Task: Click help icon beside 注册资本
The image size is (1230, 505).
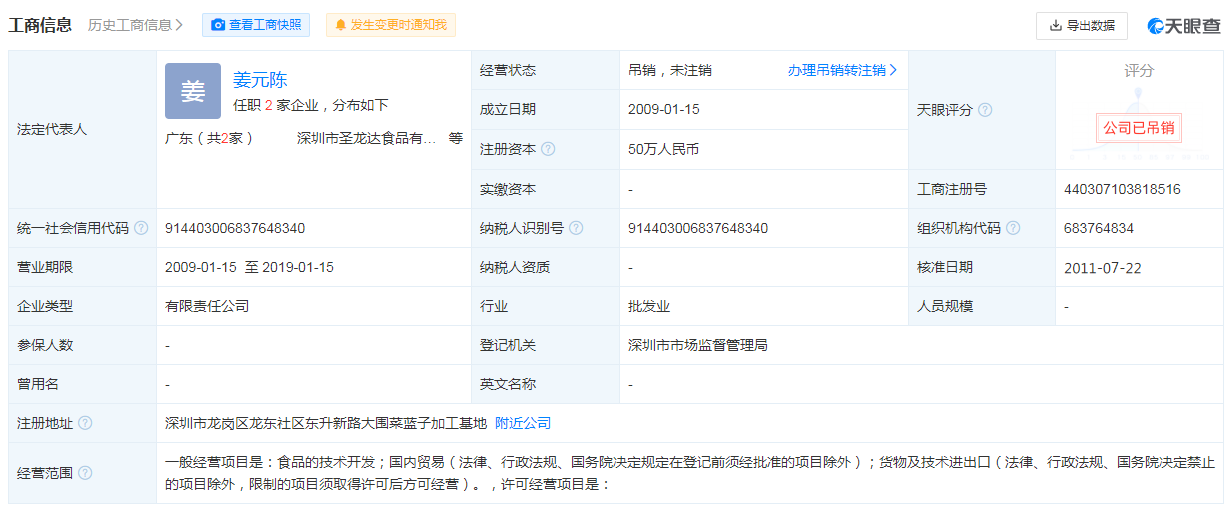Action: coord(548,149)
